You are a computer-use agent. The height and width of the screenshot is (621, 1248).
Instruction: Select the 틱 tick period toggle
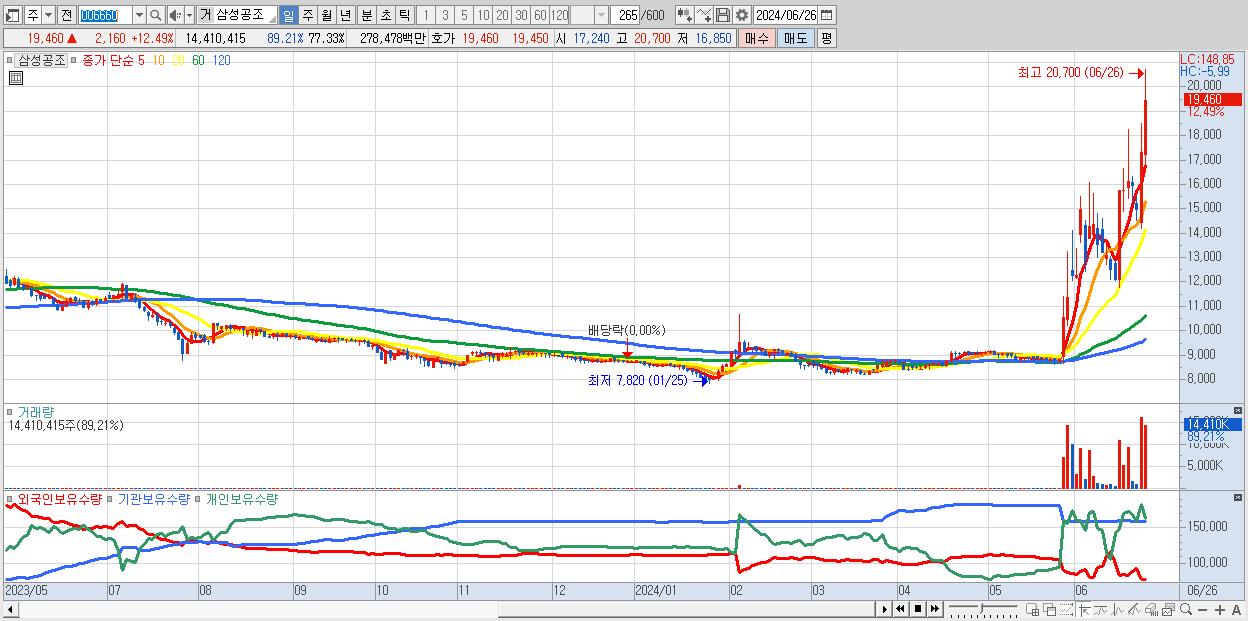point(403,15)
